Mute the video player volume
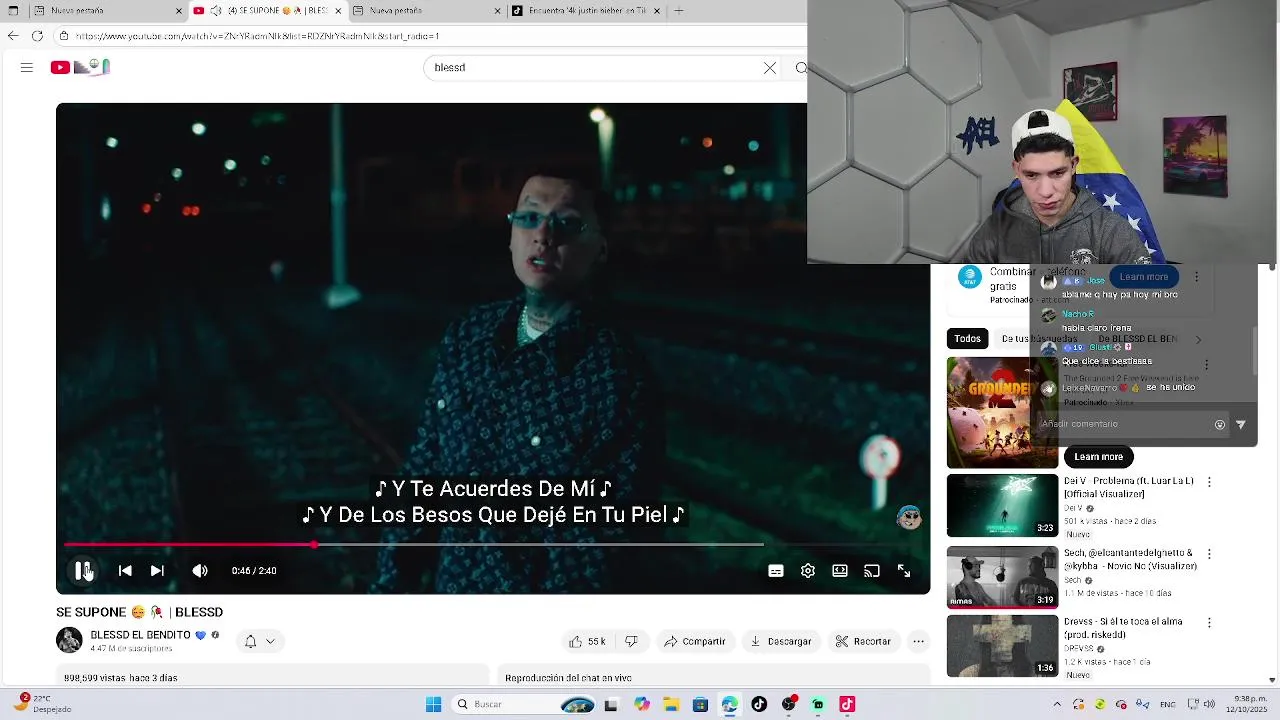1280x720 pixels. tap(200, 570)
